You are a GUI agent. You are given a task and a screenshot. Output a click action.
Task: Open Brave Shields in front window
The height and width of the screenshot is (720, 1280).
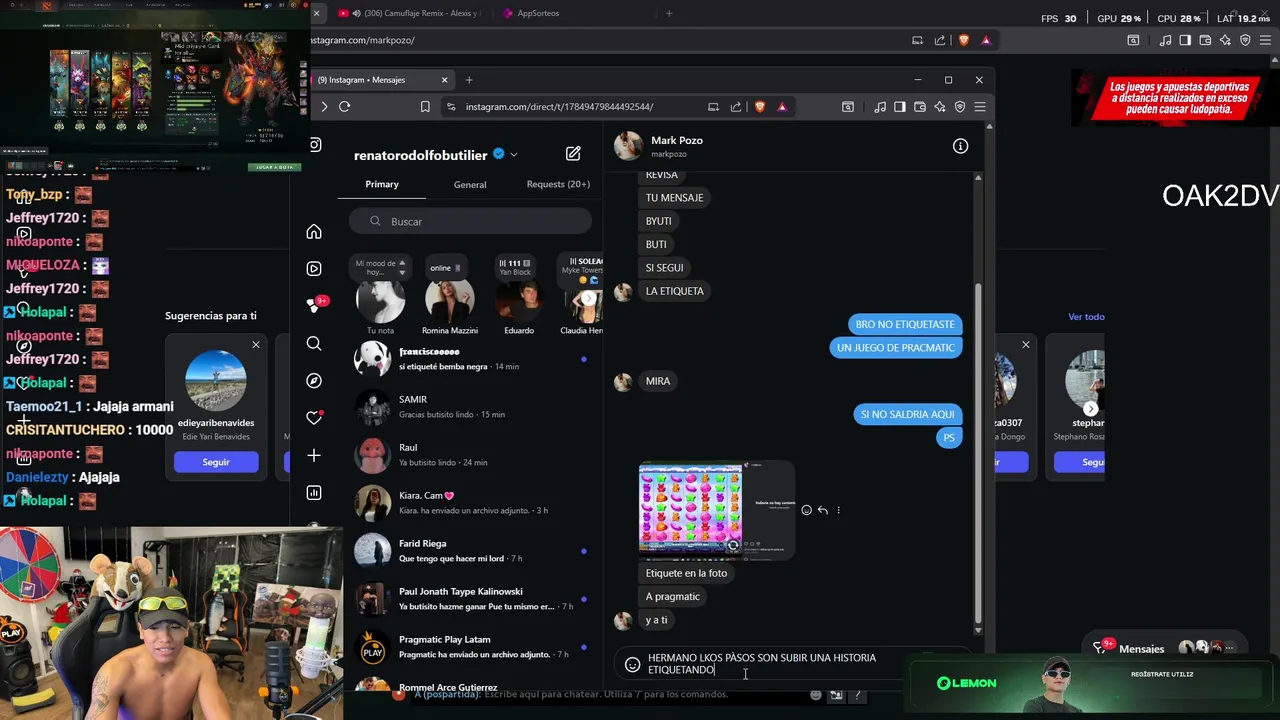tap(759, 107)
